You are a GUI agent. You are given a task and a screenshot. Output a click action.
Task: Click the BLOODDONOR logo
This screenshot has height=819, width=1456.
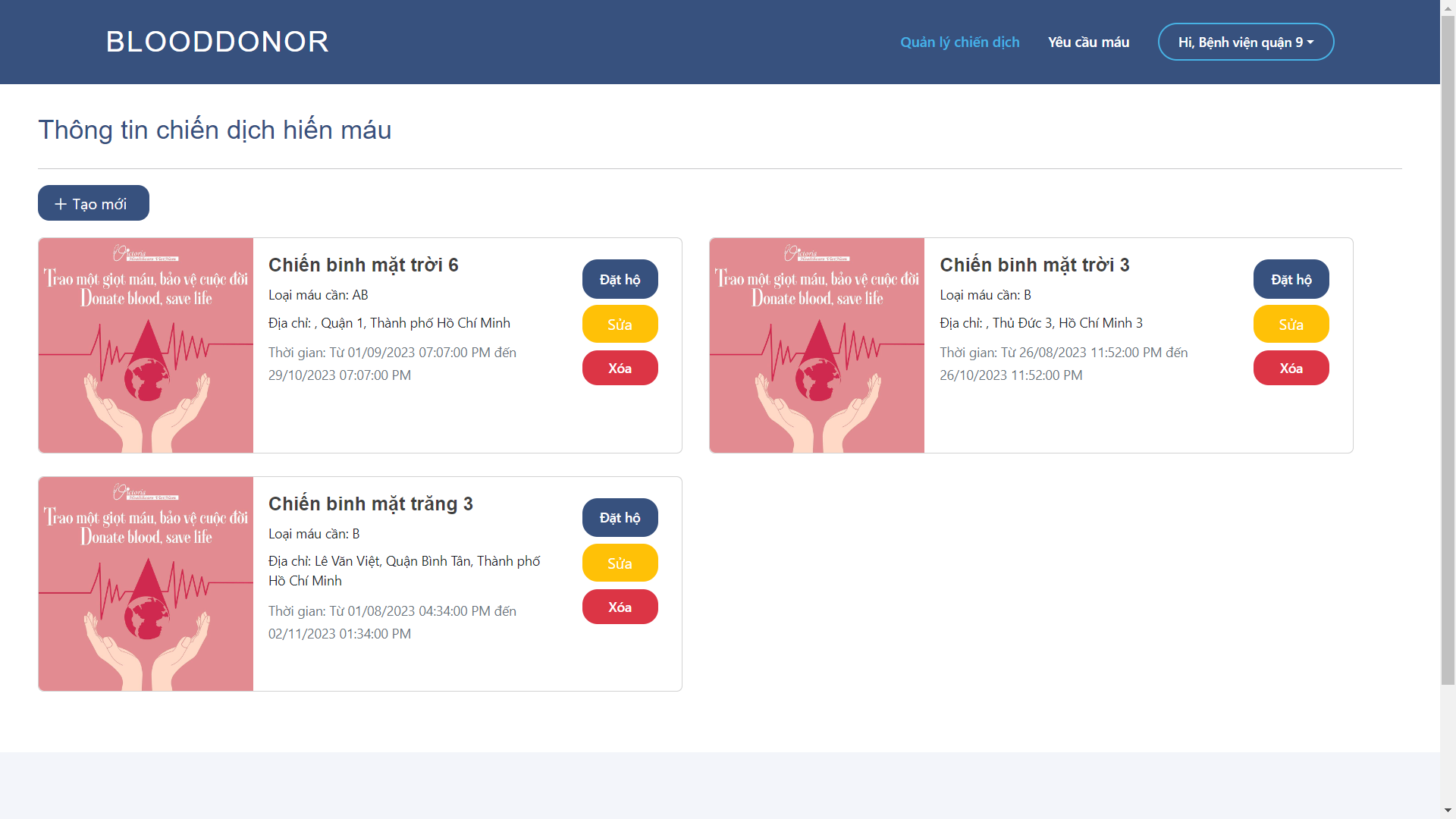tap(217, 42)
